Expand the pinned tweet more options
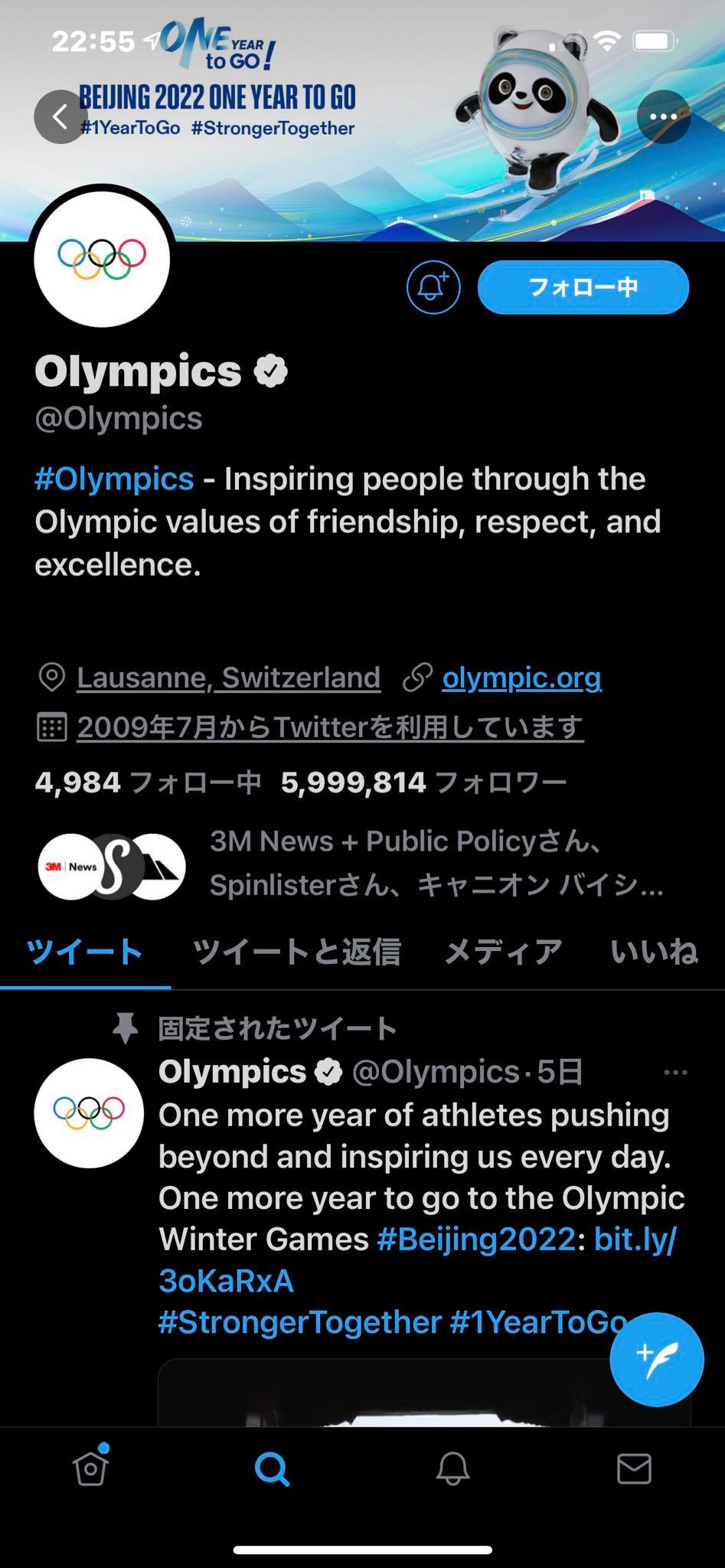The width and height of the screenshot is (725, 1568). pyautogui.click(x=675, y=1072)
